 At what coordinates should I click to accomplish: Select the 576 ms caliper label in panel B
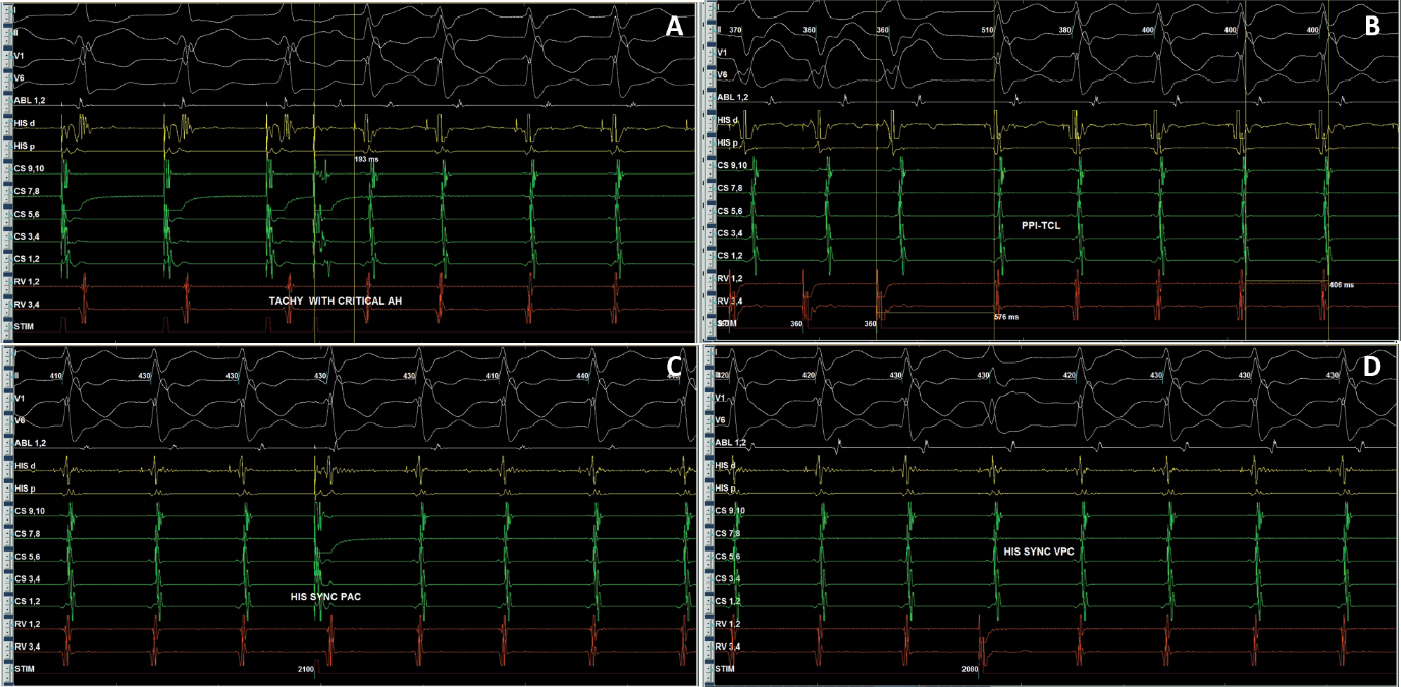[x=1006, y=317]
